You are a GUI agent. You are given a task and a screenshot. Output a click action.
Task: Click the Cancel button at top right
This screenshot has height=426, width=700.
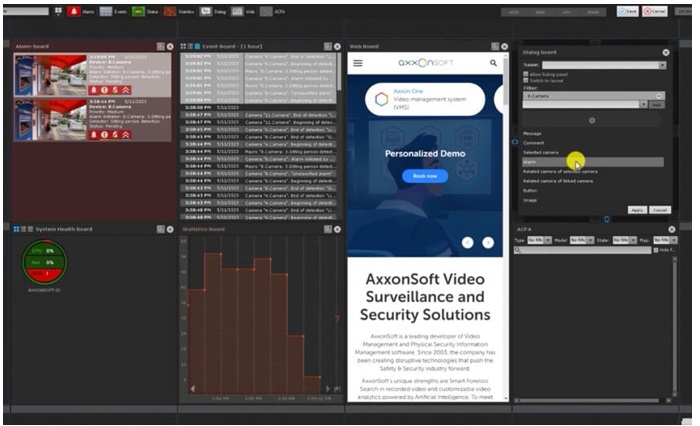pos(655,11)
